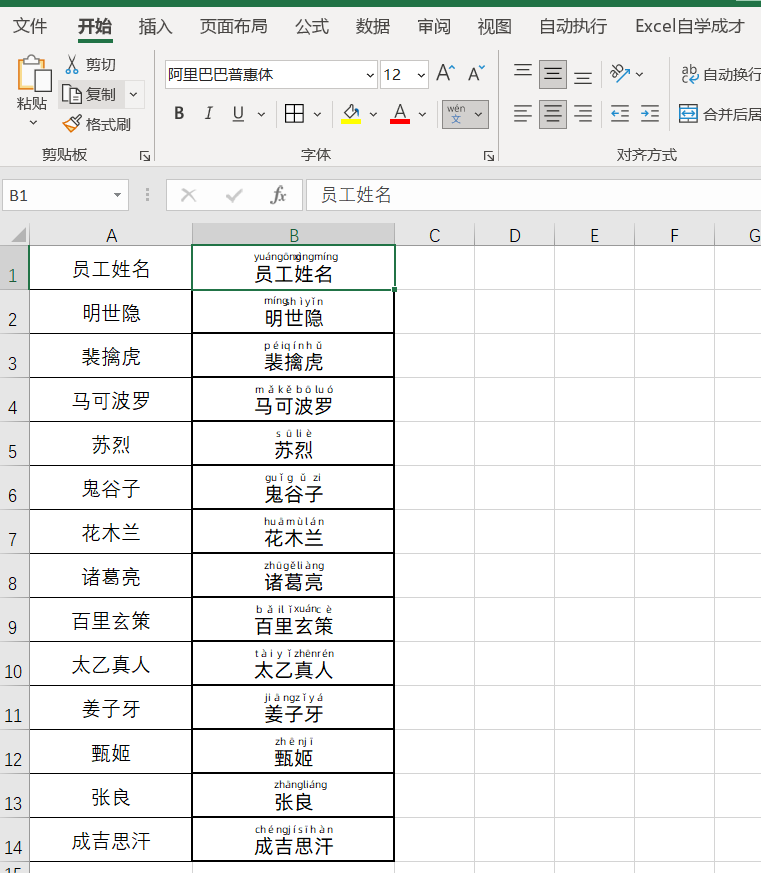This screenshot has width=761, height=873.
Task: Switch to the 数据 (Data) tab
Action: point(373,26)
